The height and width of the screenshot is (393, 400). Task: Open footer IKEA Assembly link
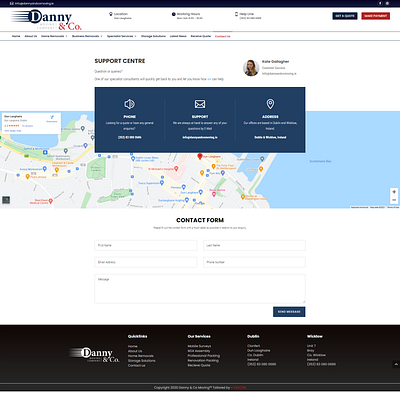199,351
